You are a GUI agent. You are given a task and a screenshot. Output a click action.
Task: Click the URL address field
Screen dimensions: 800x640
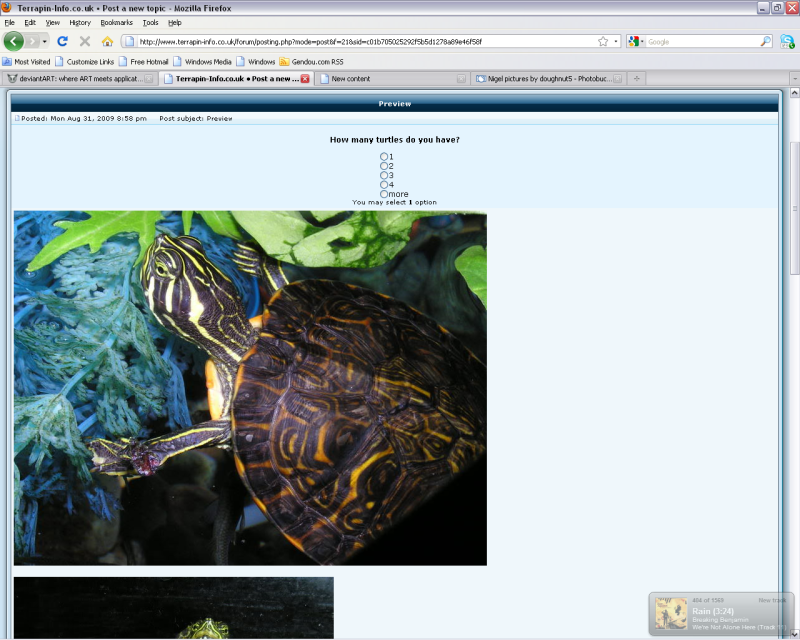pyautogui.click(x=366, y=42)
